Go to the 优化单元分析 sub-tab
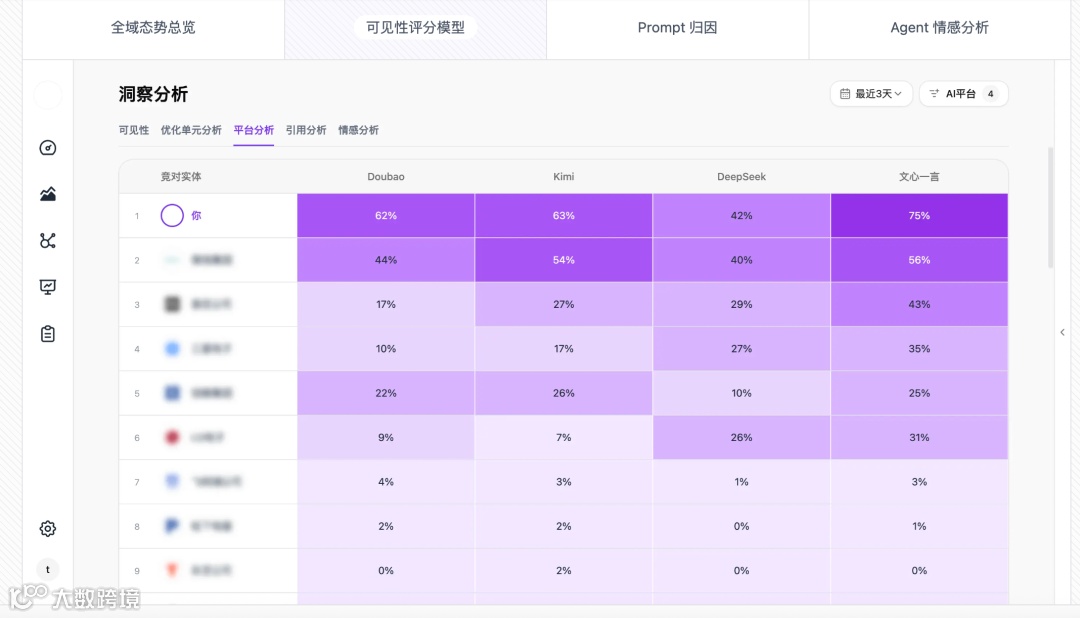Screen dimensions: 1080x618 191,130
